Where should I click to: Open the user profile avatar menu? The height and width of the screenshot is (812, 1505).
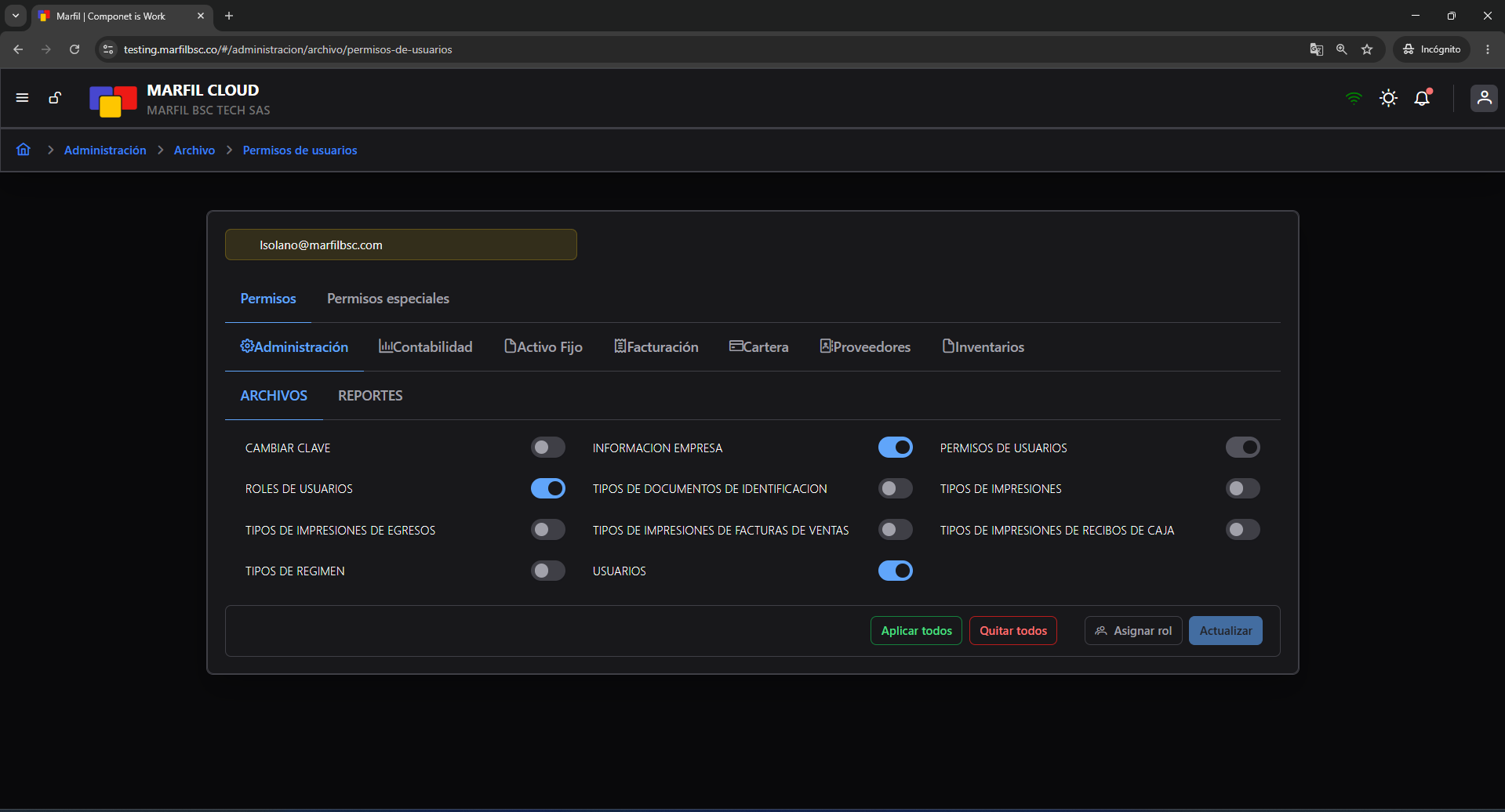pos(1484,98)
